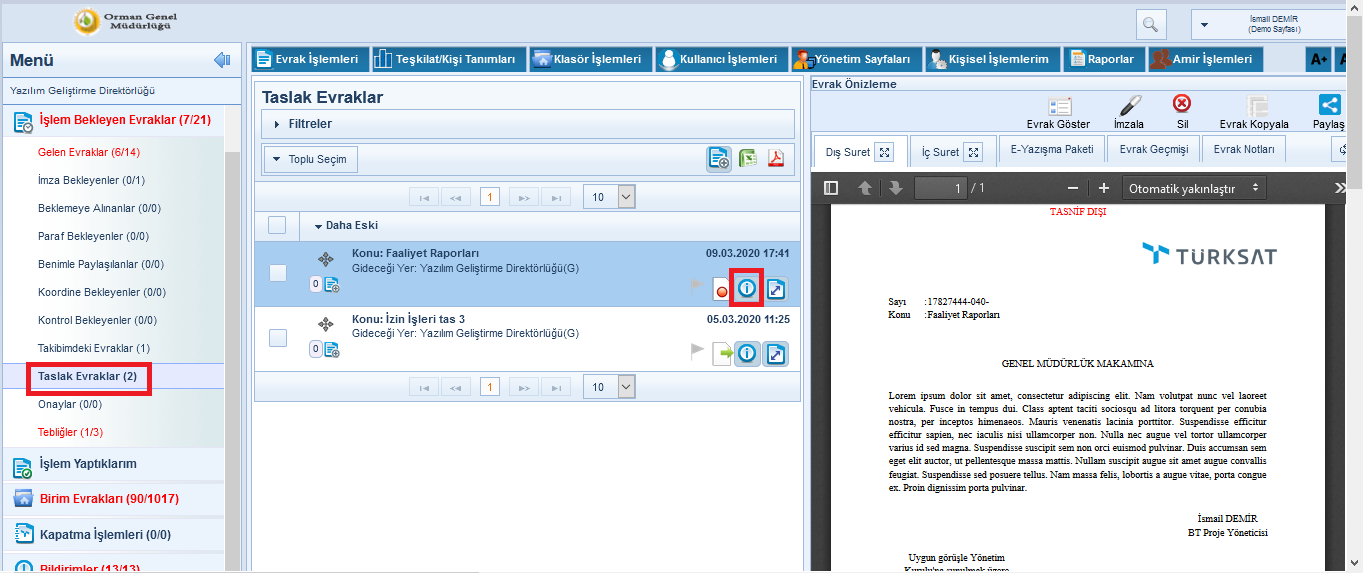Check the Faaliyet Raporları row checkbox
The image size is (1363, 573).
pyautogui.click(x=278, y=273)
